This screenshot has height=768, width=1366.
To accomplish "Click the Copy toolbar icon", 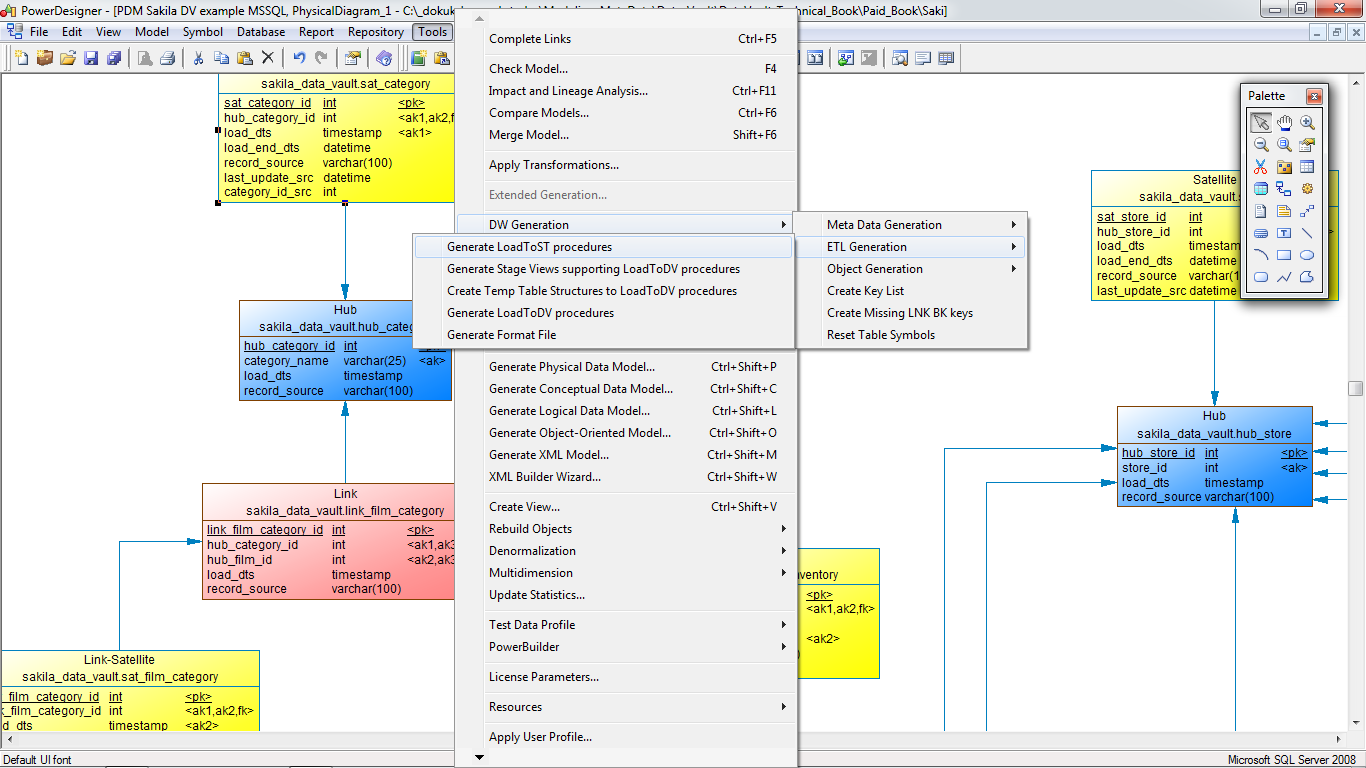I will tap(221, 58).
